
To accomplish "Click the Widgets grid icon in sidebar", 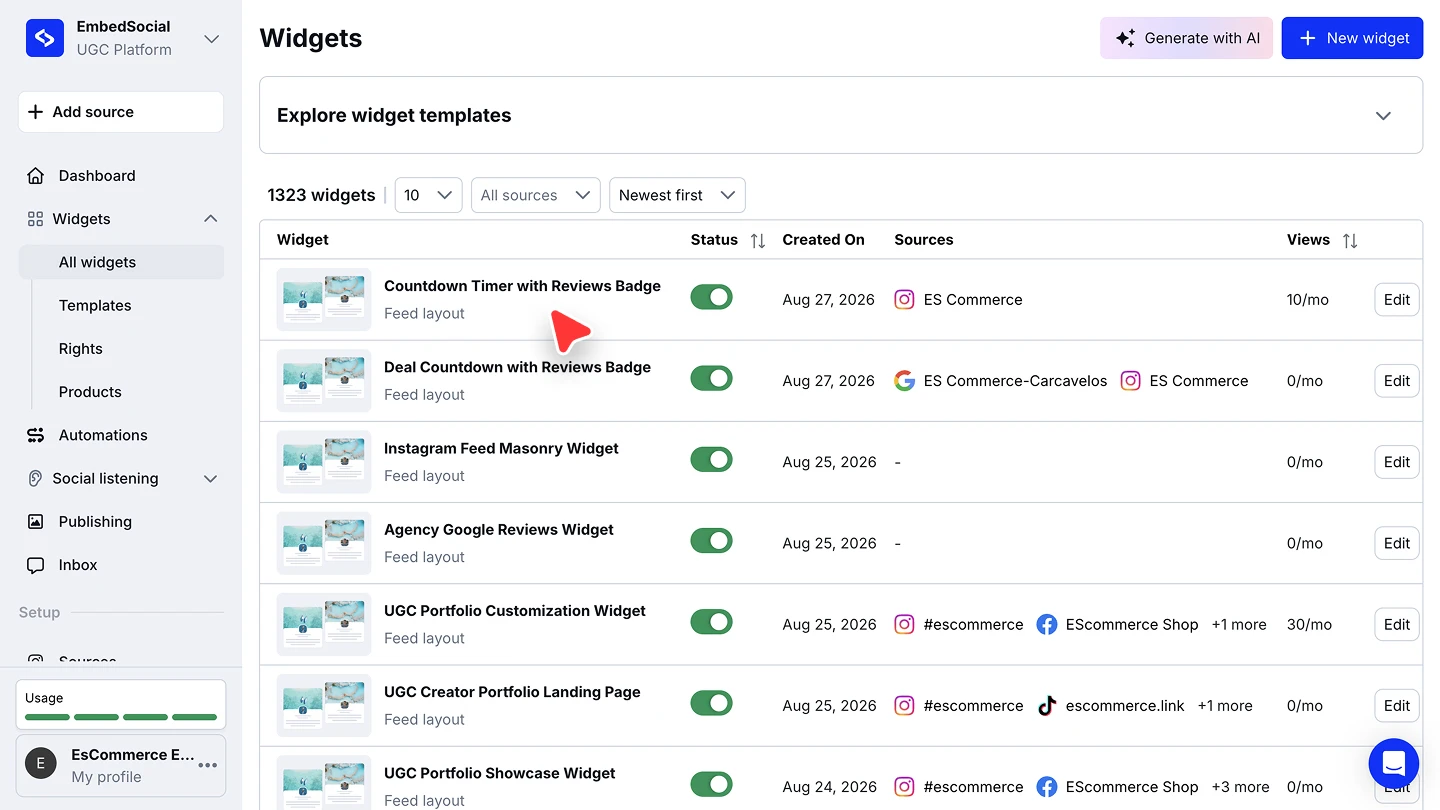I will (35, 219).
